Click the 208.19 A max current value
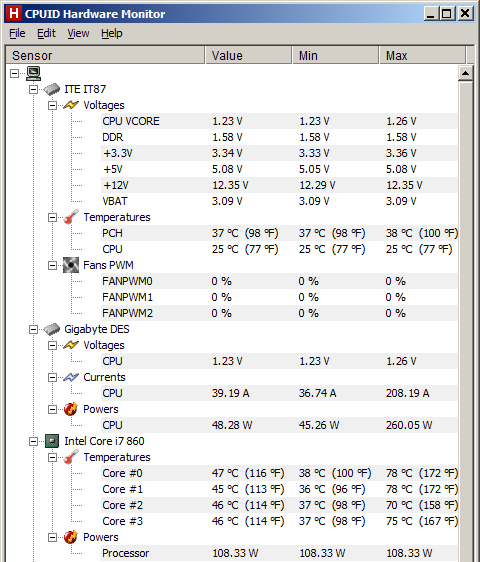The width and height of the screenshot is (480, 562). 407,393
